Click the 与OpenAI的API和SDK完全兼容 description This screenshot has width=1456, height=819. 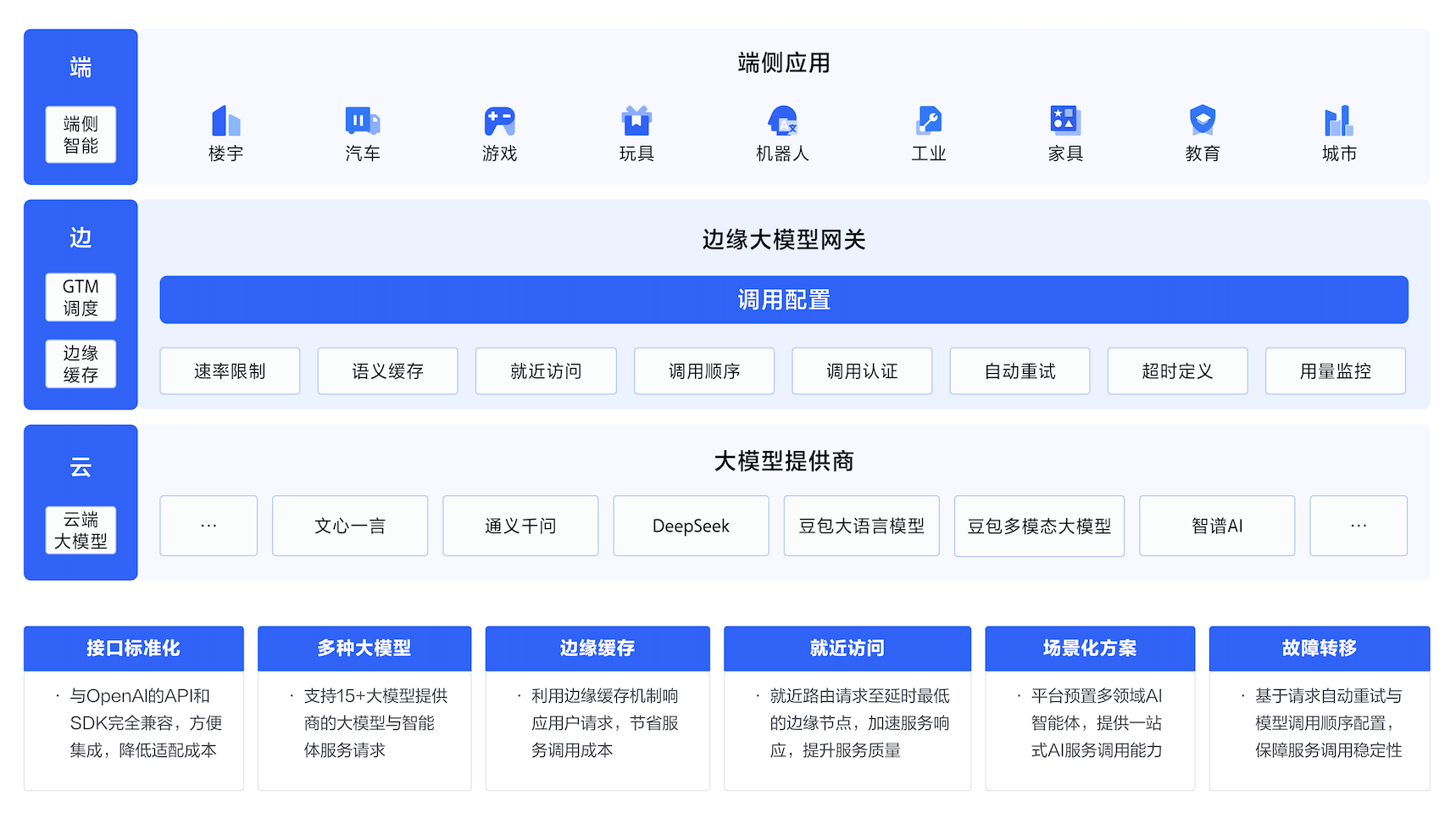coord(145,723)
